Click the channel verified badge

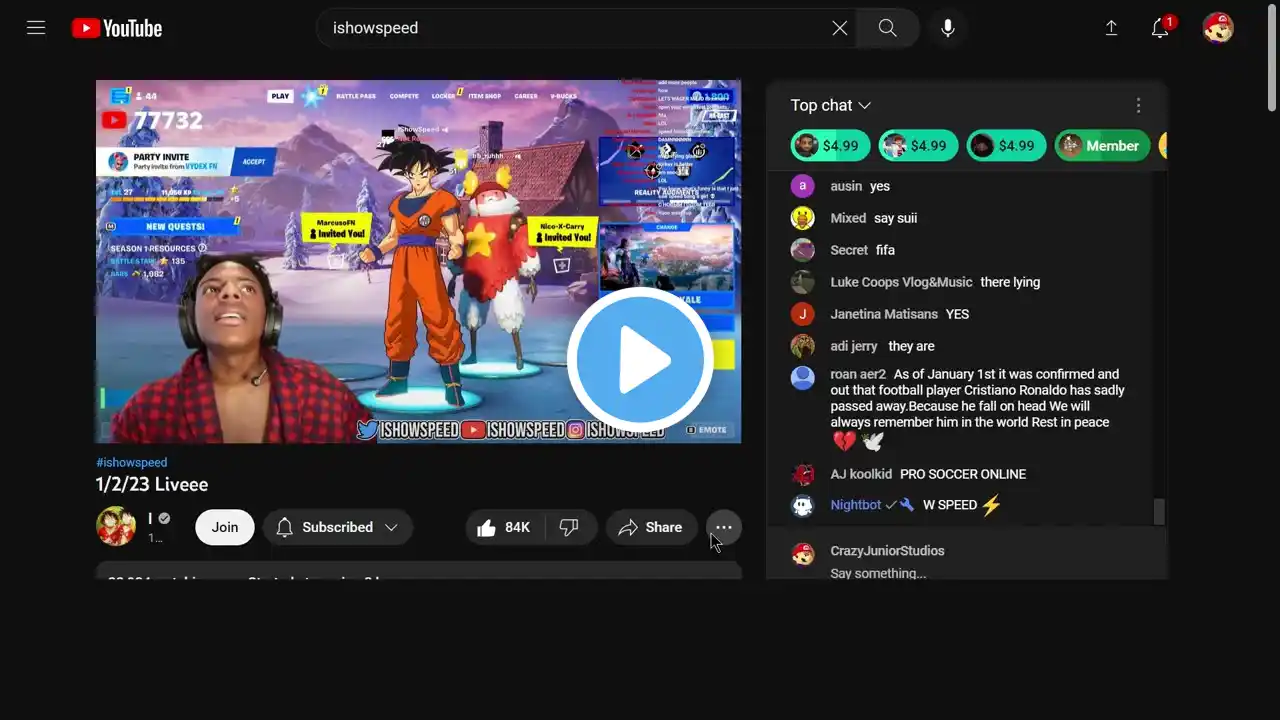[x=164, y=518]
